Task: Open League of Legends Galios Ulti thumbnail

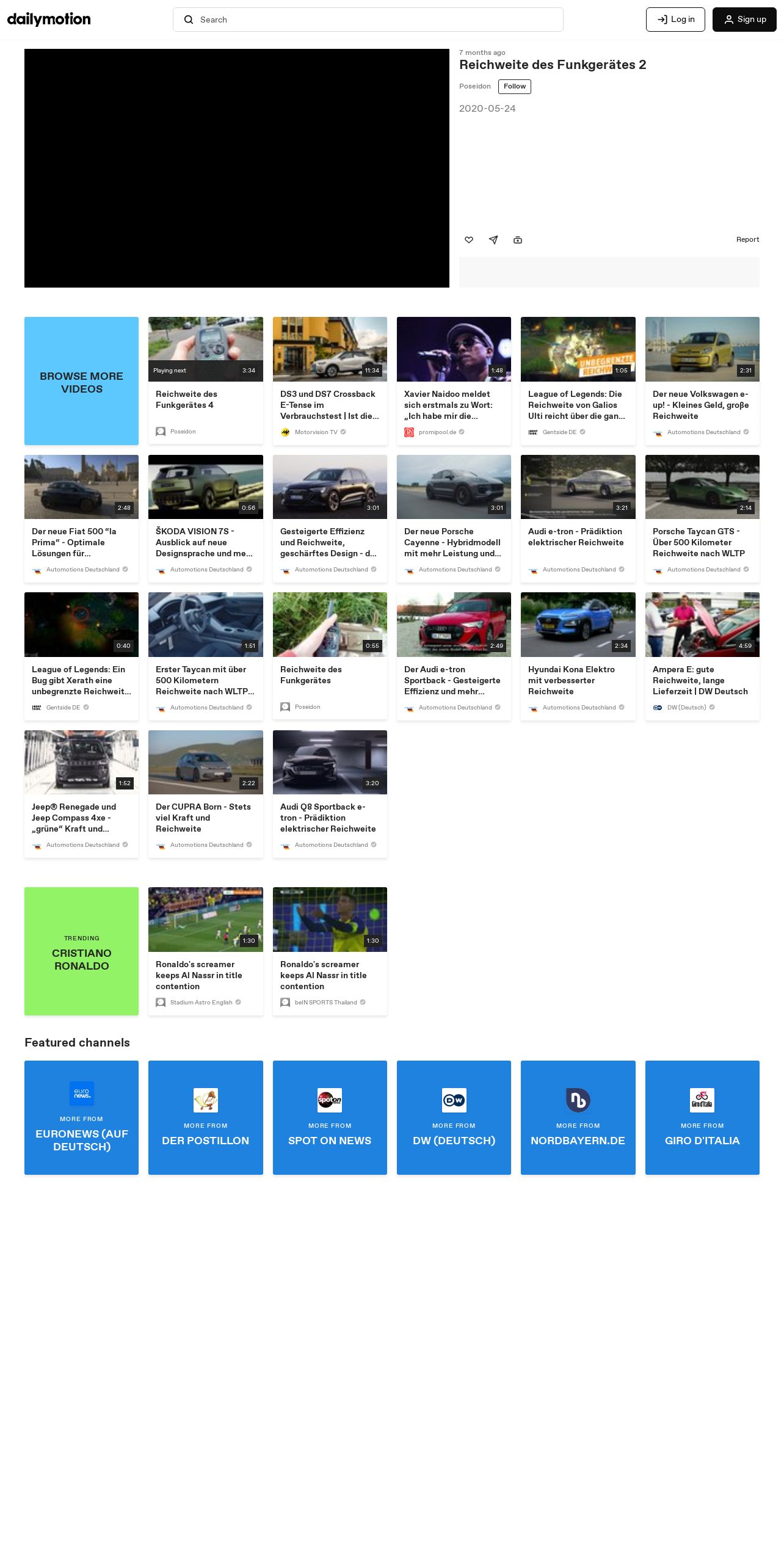Action: pyautogui.click(x=578, y=349)
